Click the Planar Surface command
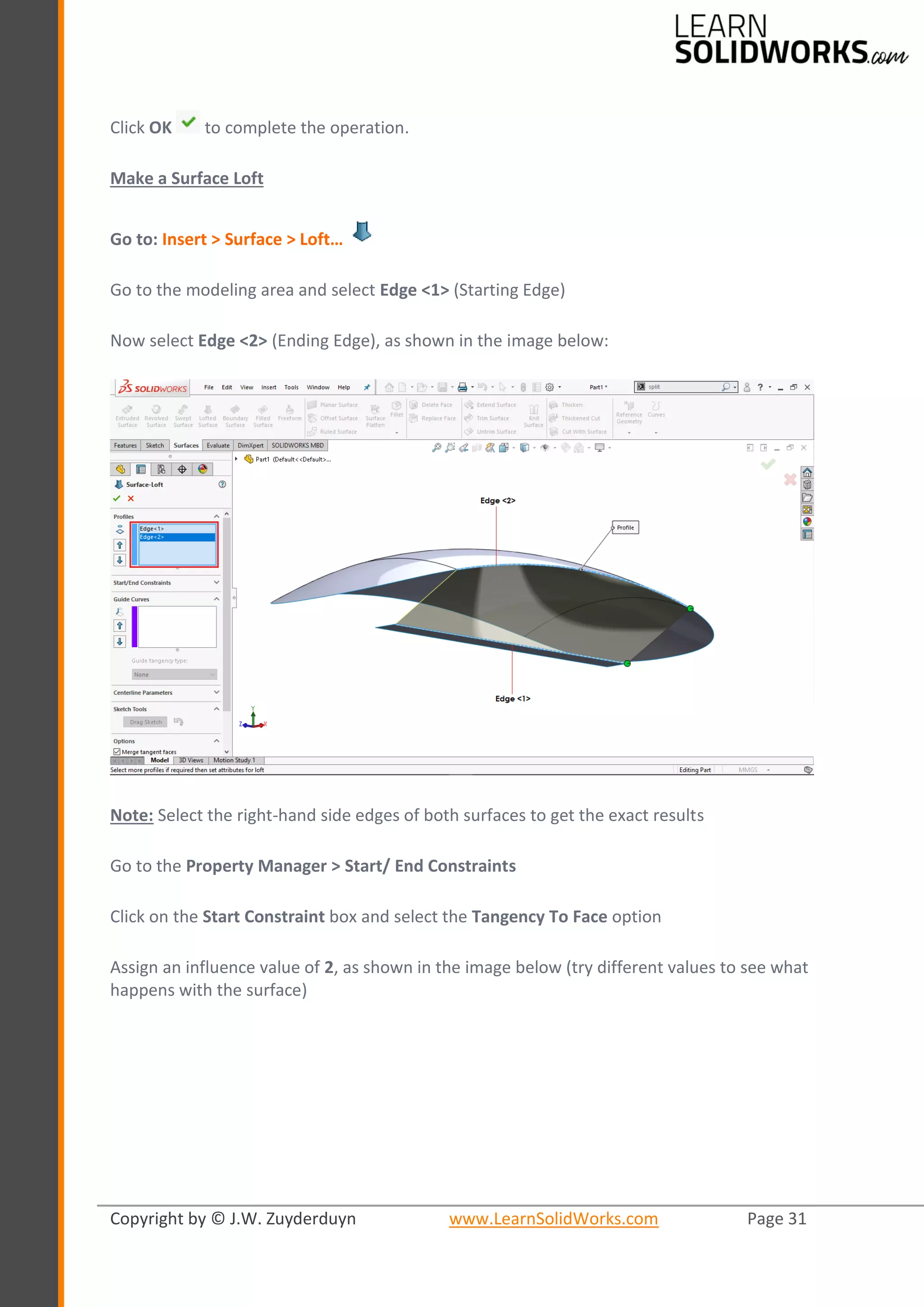 tap(333, 405)
